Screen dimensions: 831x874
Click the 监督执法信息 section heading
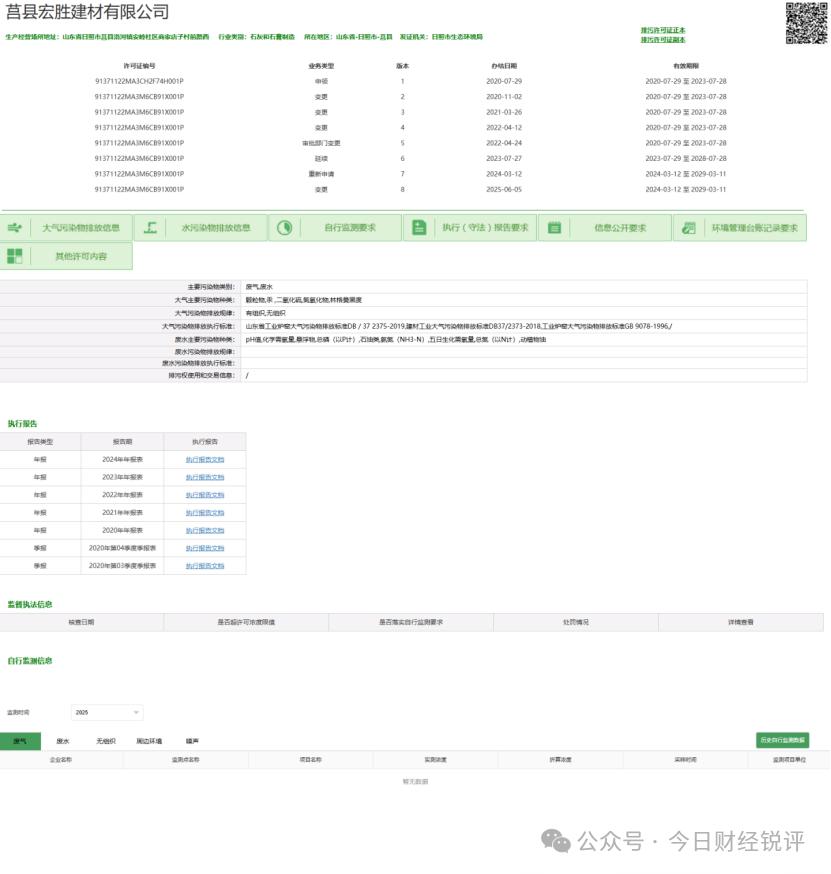tap(30, 604)
